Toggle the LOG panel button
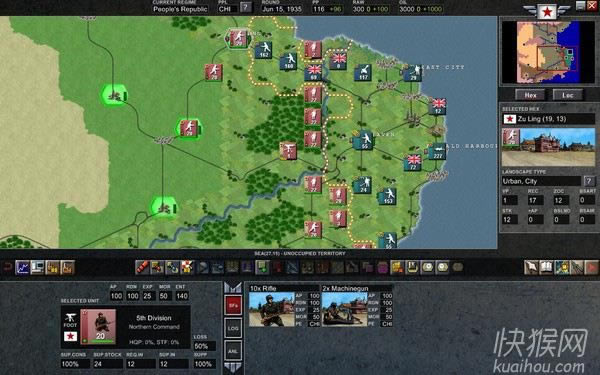Screen dimensions: 600x375 (233, 328)
